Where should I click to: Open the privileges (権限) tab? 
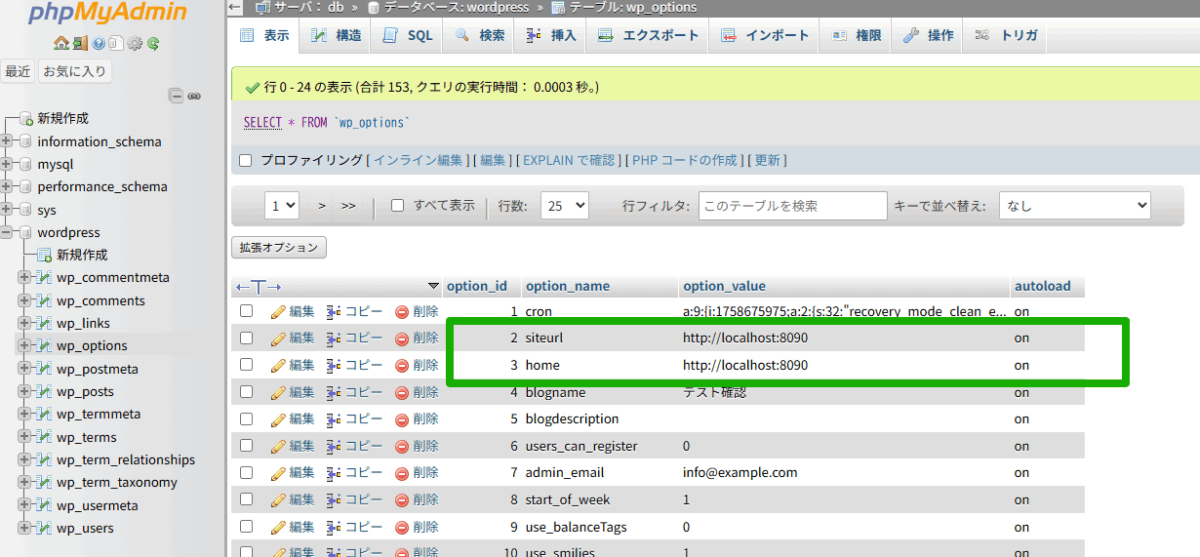tap(856, 35)
